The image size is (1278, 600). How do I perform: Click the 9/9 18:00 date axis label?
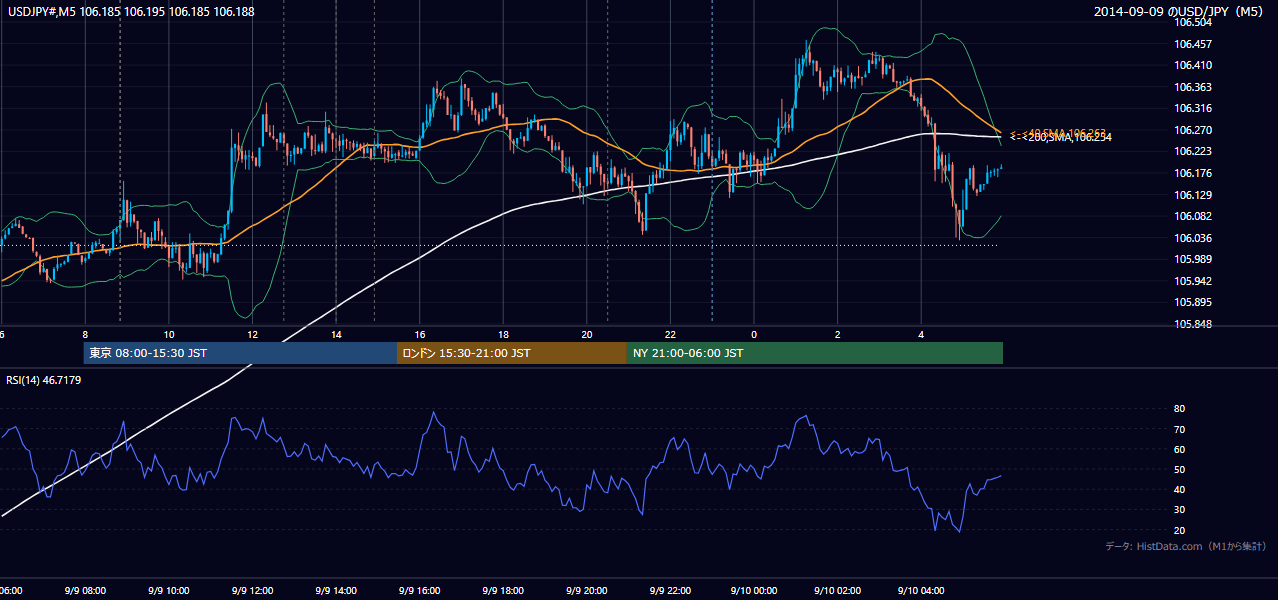(x=503, y=590)
